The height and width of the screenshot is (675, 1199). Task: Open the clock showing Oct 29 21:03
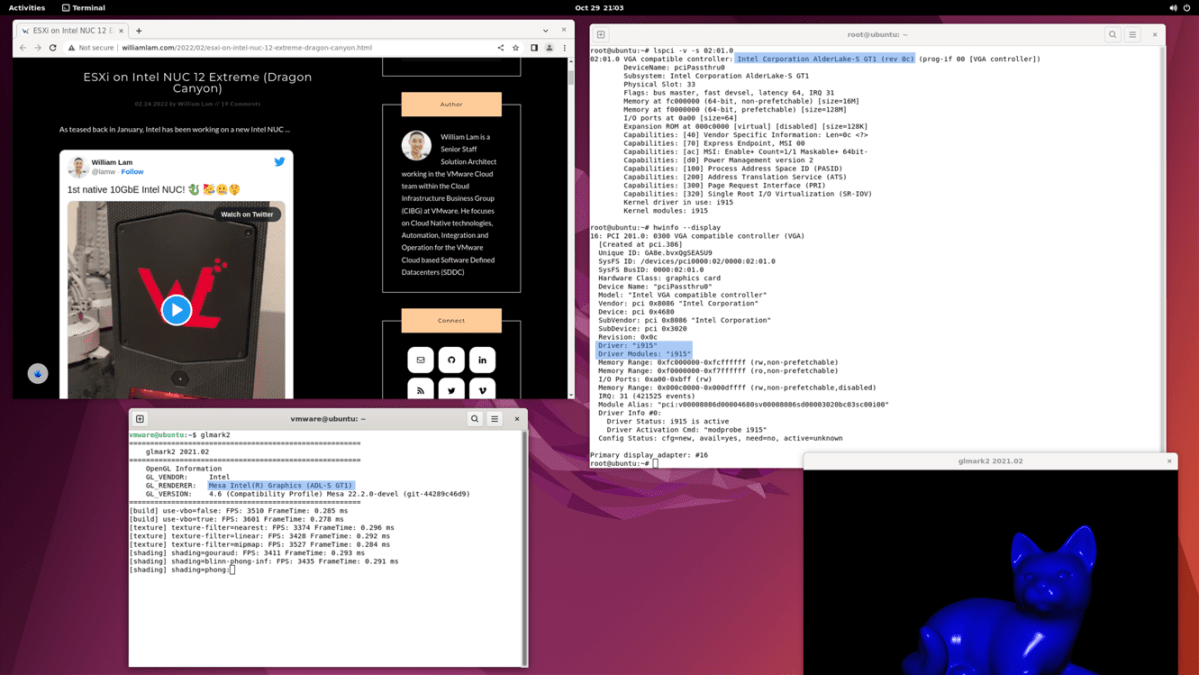pos(599,8)
